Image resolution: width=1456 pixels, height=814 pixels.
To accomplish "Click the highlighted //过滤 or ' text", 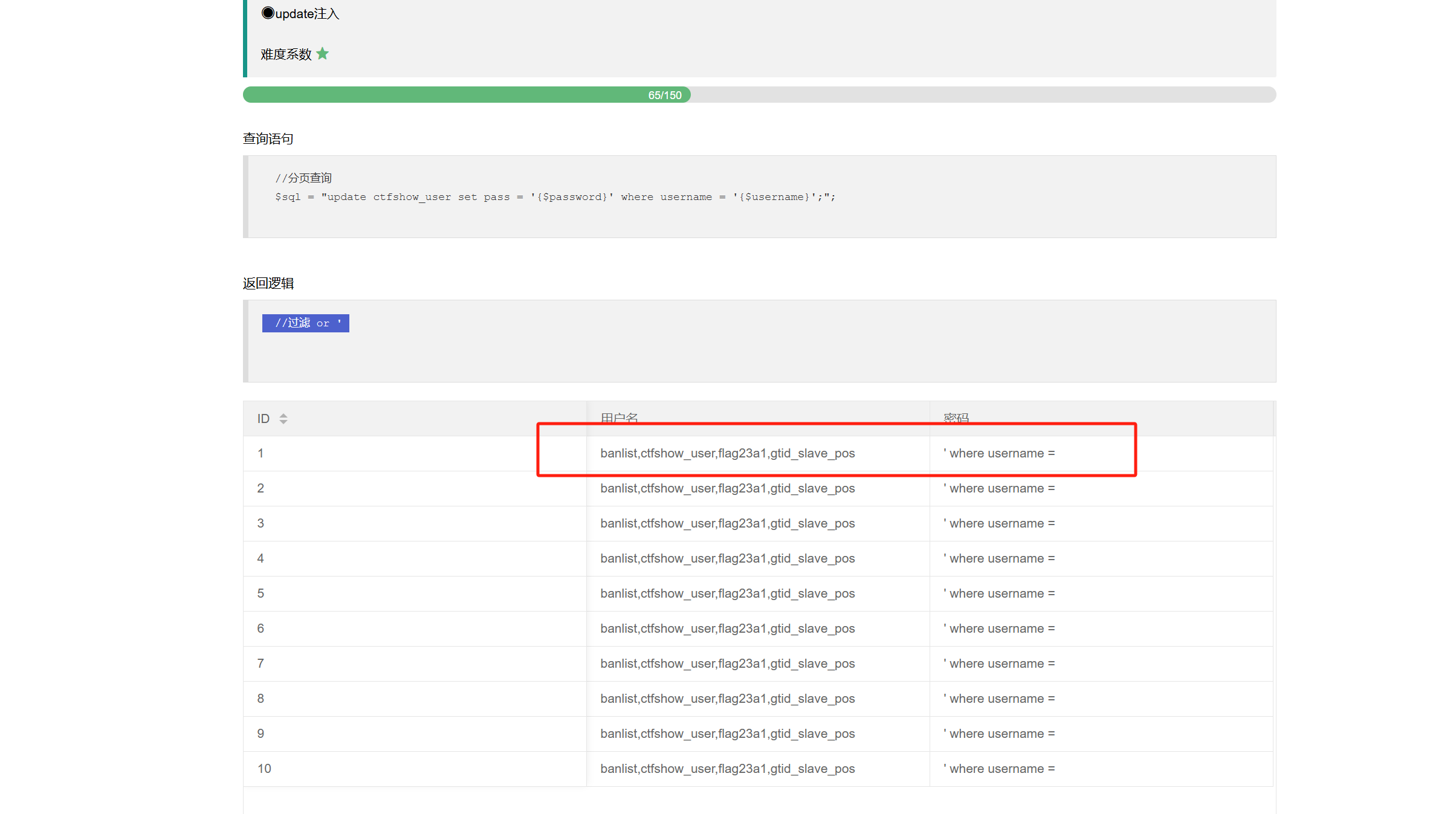I will point(306,323).
